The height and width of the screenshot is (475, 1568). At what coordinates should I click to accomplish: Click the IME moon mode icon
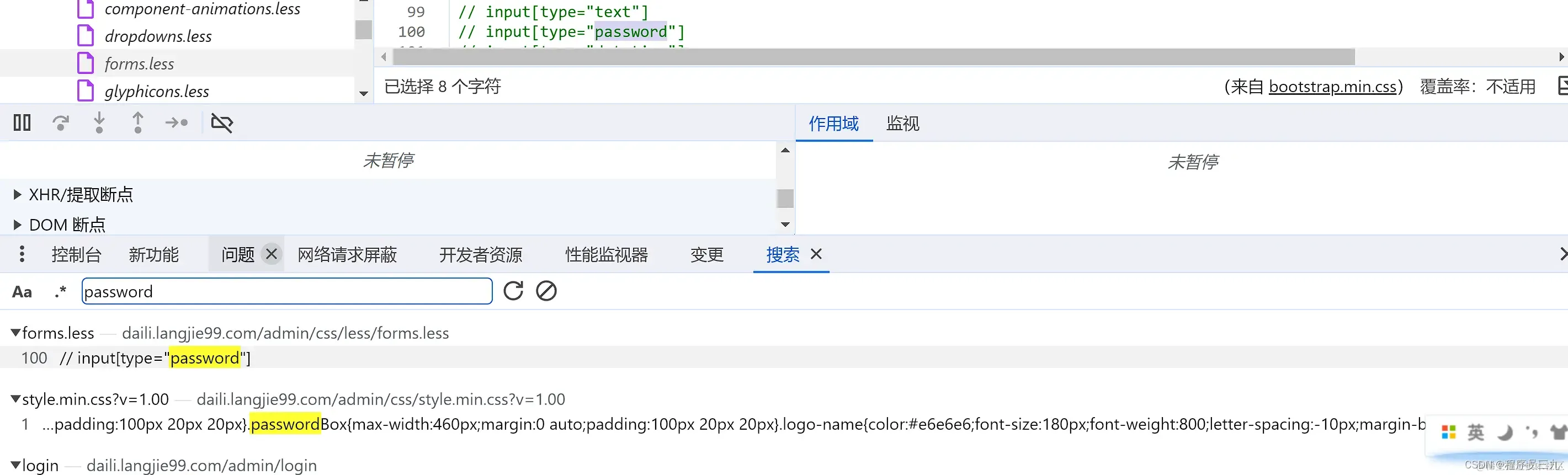(x=1504, y=433)
